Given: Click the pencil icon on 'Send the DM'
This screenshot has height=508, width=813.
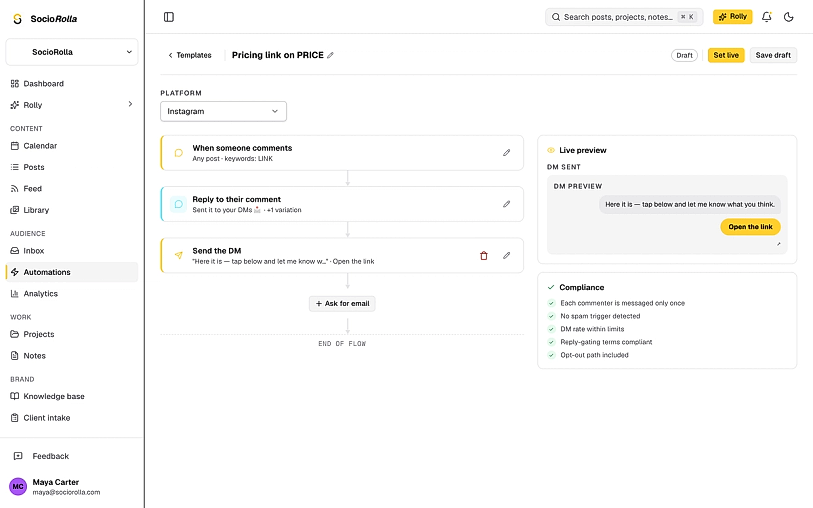Looking at the screenshot, I should pos(506,256).
